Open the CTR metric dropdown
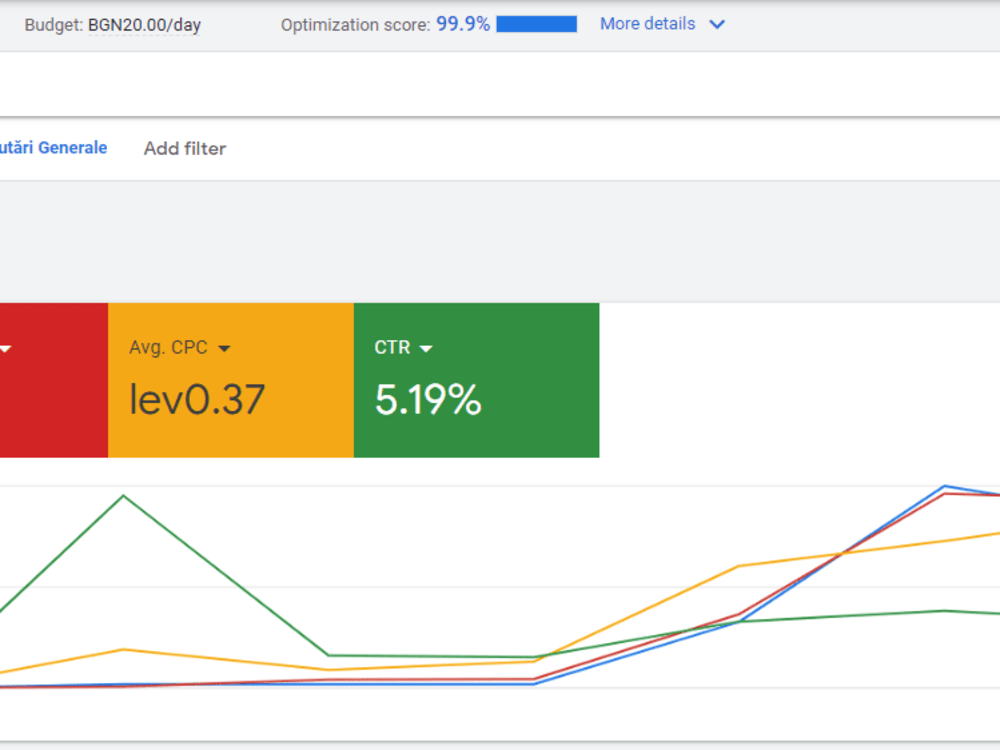Screen dimensions: 1000x750 pyautogui.click(x=426, y=348)
